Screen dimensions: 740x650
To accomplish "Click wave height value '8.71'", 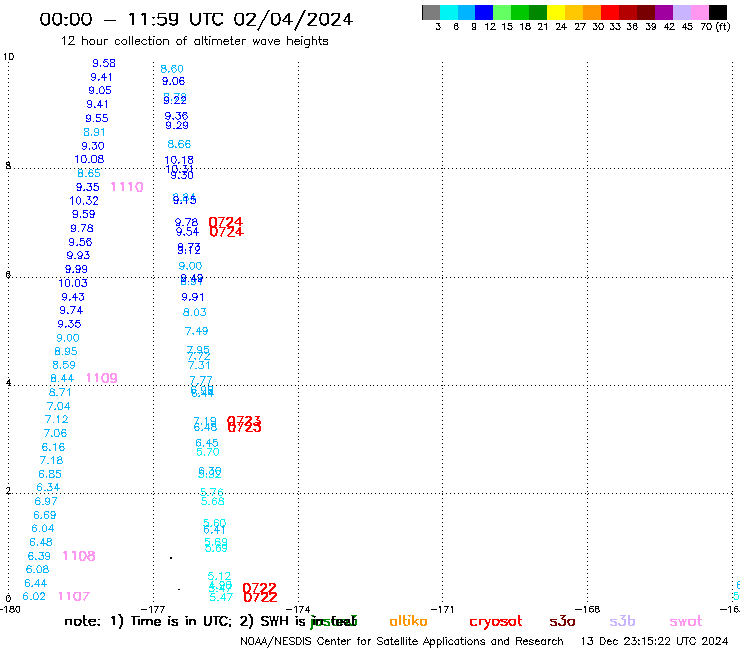I will point(60,392).
